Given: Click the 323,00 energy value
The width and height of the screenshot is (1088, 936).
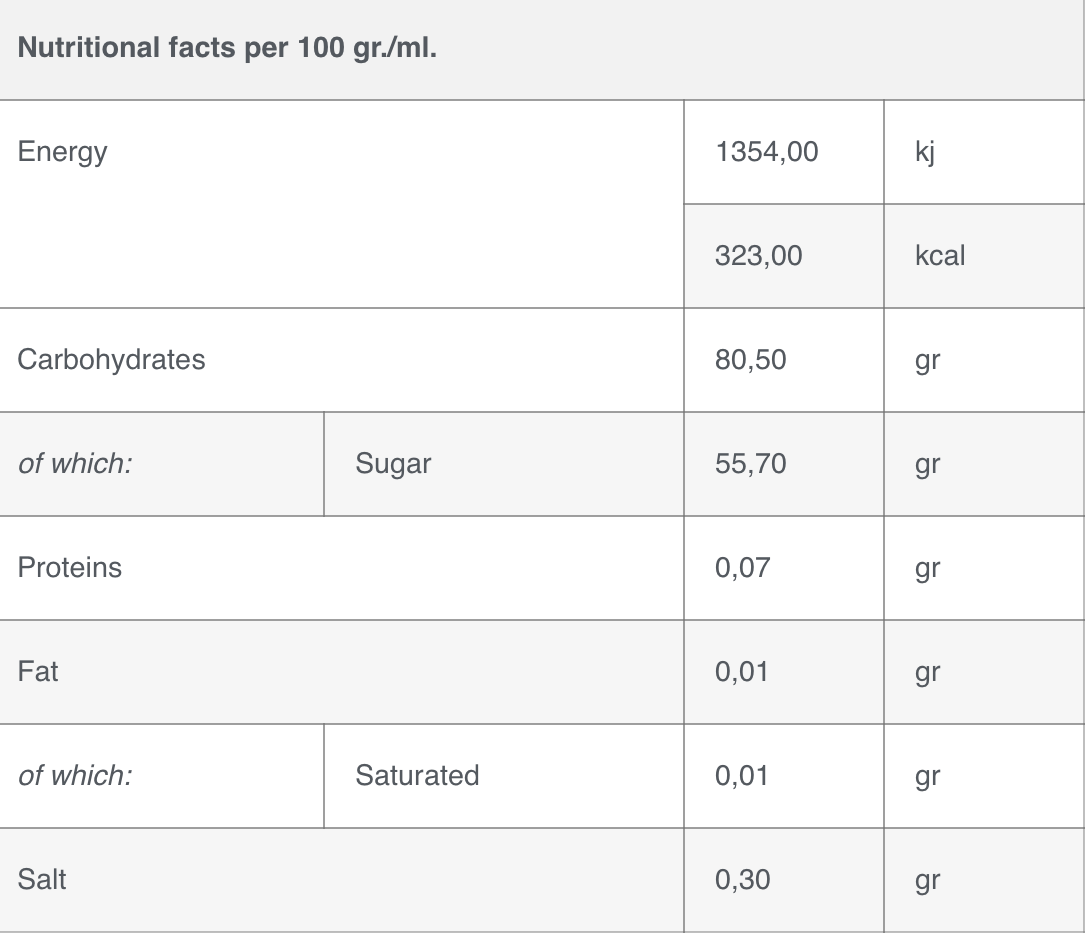Looking at the screenshot, I should click(x=758, y=256).
